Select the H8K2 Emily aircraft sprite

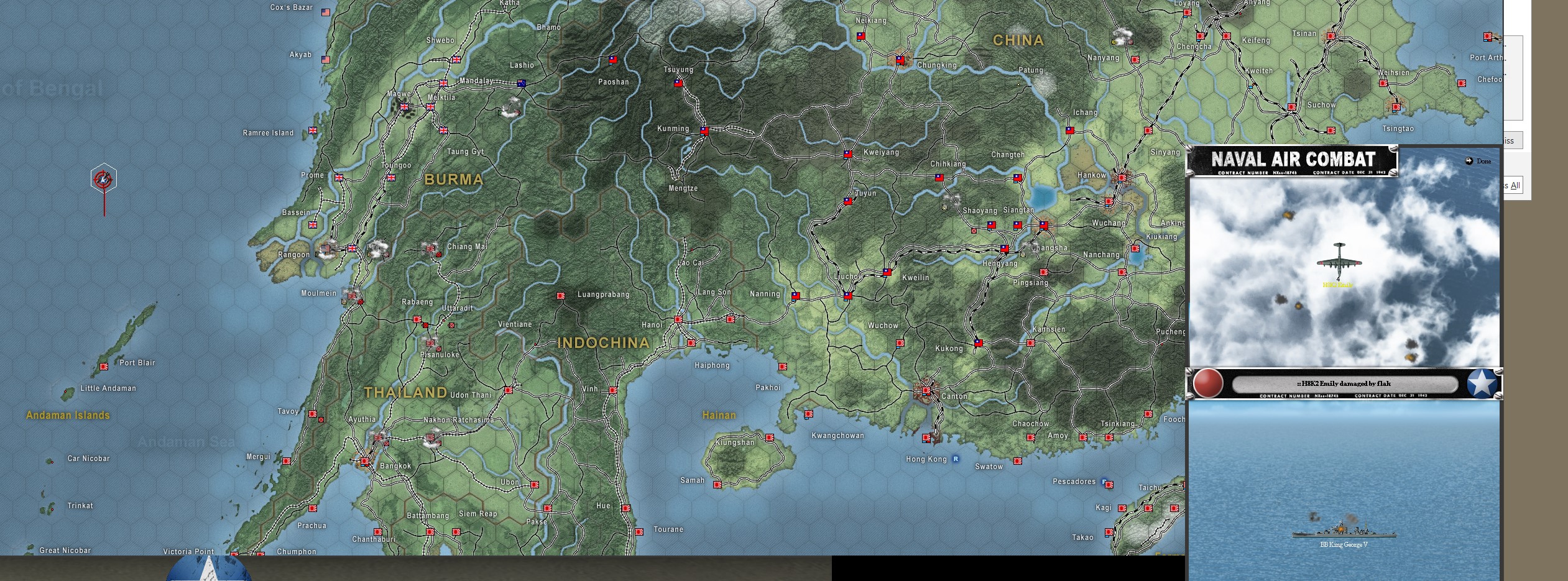click(x=1339, y=261)
